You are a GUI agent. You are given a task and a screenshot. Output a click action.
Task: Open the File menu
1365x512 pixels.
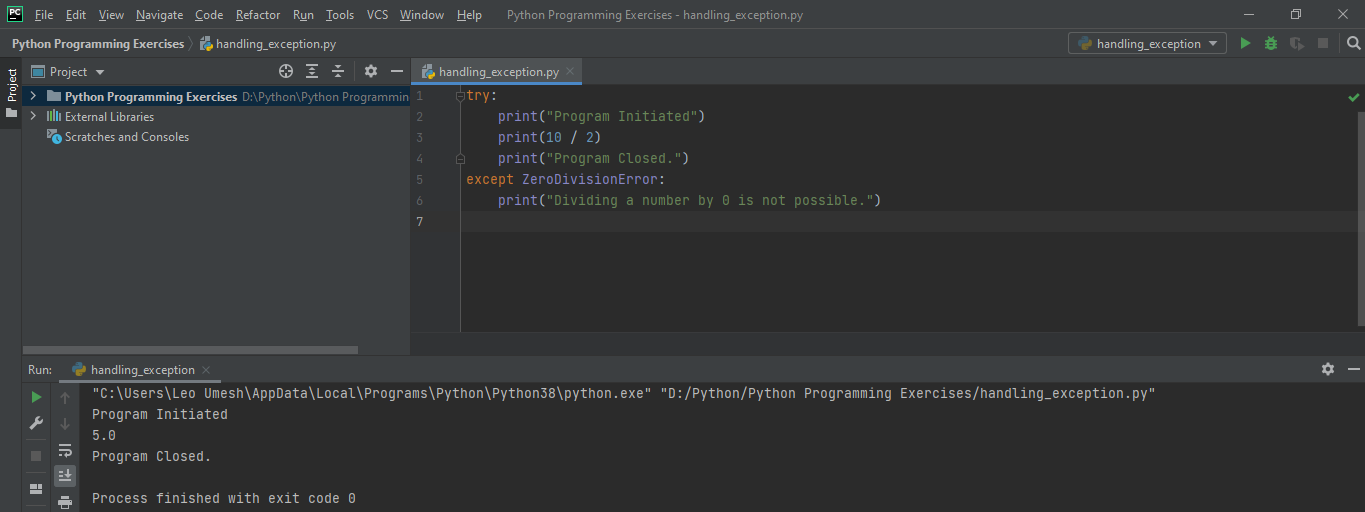(44, 15)
